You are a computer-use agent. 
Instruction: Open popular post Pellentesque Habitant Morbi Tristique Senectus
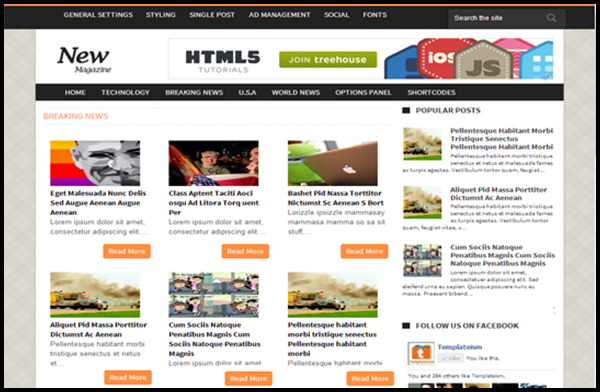[501, 139]
